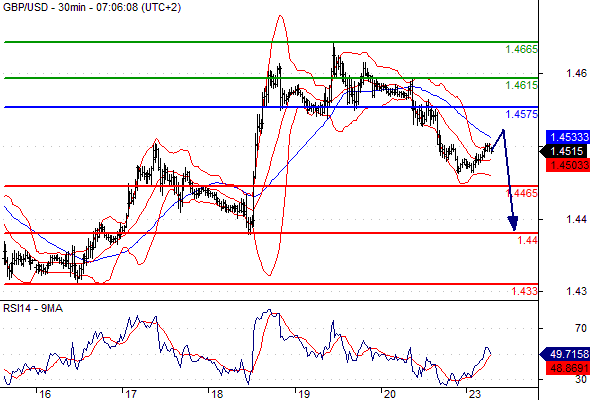Screen dimensions: 590x400
Task: Click the 49.7158 RSI value tag
Action: [565, 354]
